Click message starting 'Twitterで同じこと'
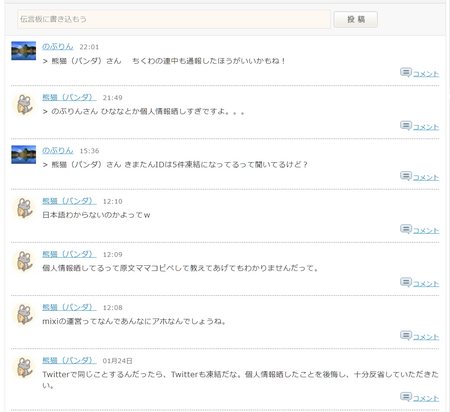 click(x=240, y=379)
